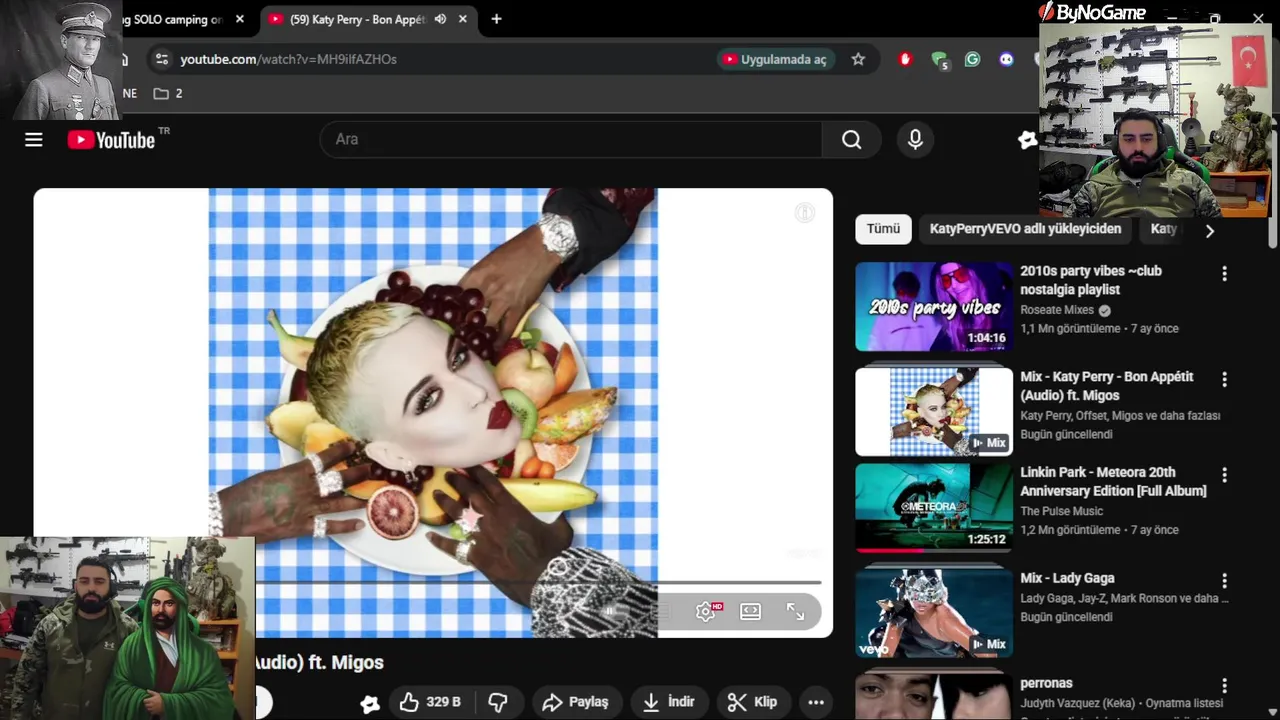The image size is (1280, 720).
Task: Visit The Pulse Music channel
Action: 1062,511
